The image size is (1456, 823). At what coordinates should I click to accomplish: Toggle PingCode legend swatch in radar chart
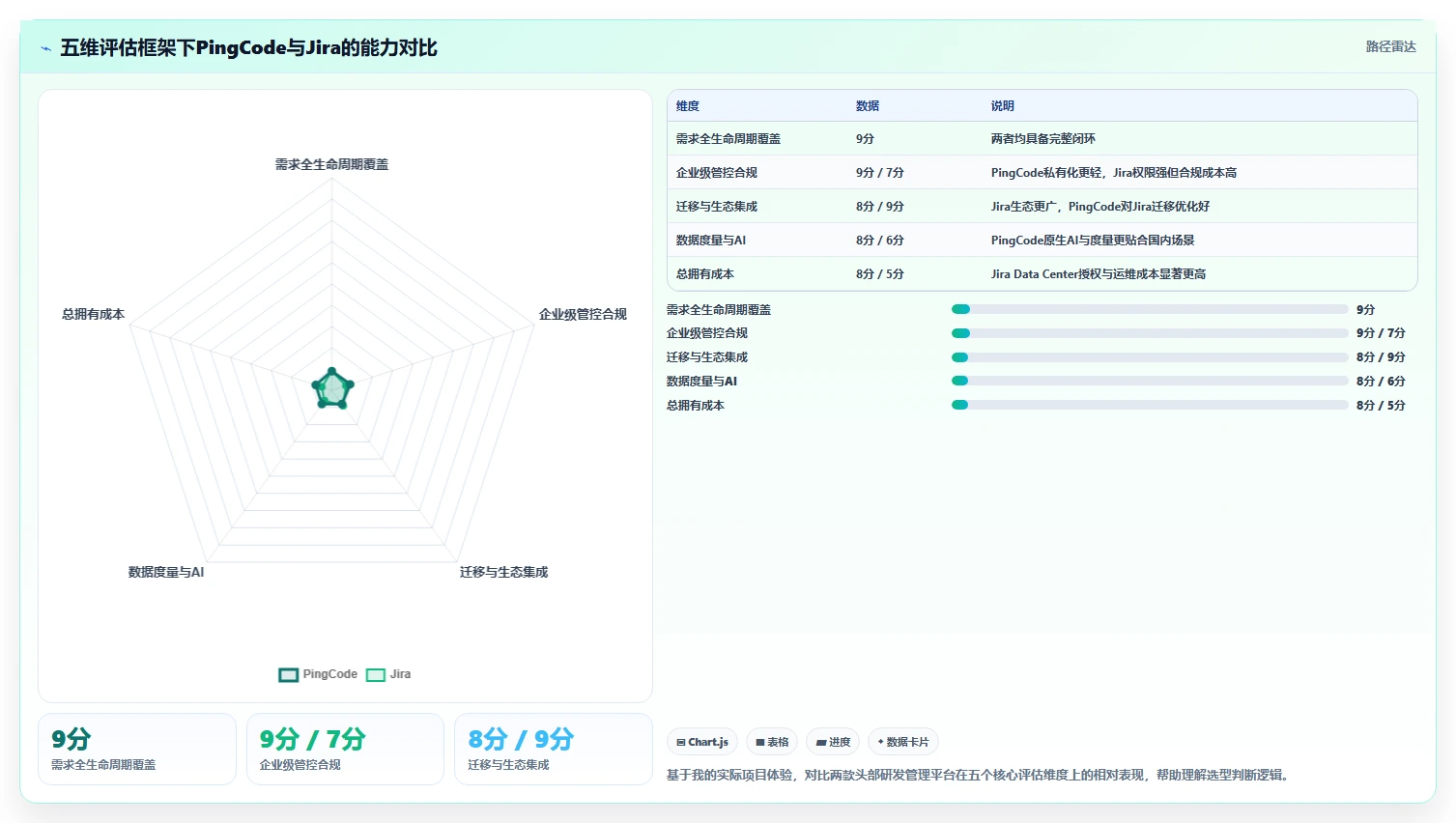pyautogui.click(x=289, y=675)
